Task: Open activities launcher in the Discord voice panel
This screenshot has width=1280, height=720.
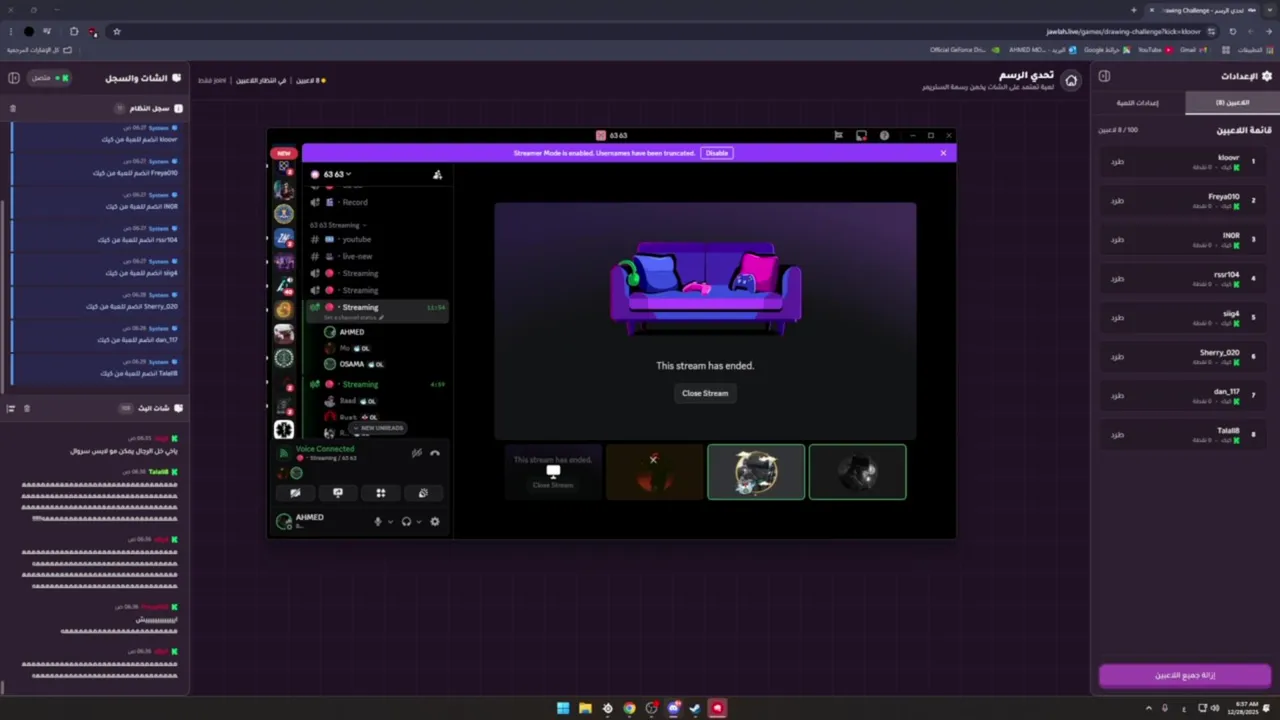Action: tap(381, 493)
